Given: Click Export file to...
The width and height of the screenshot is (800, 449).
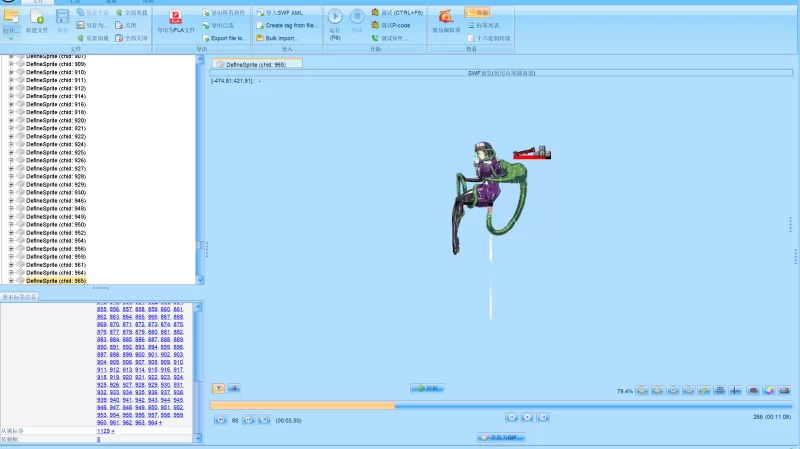Looking at the screenshot, I should click(225, 38).
